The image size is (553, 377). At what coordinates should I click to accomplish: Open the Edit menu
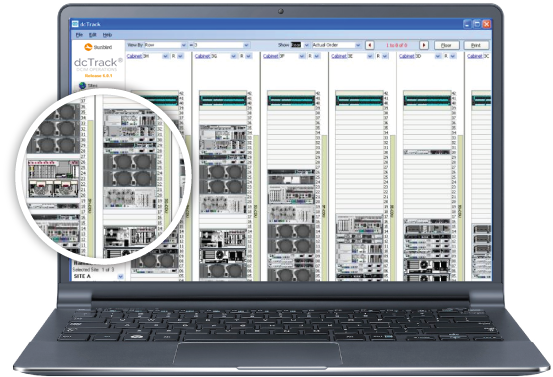coord(93,35)
